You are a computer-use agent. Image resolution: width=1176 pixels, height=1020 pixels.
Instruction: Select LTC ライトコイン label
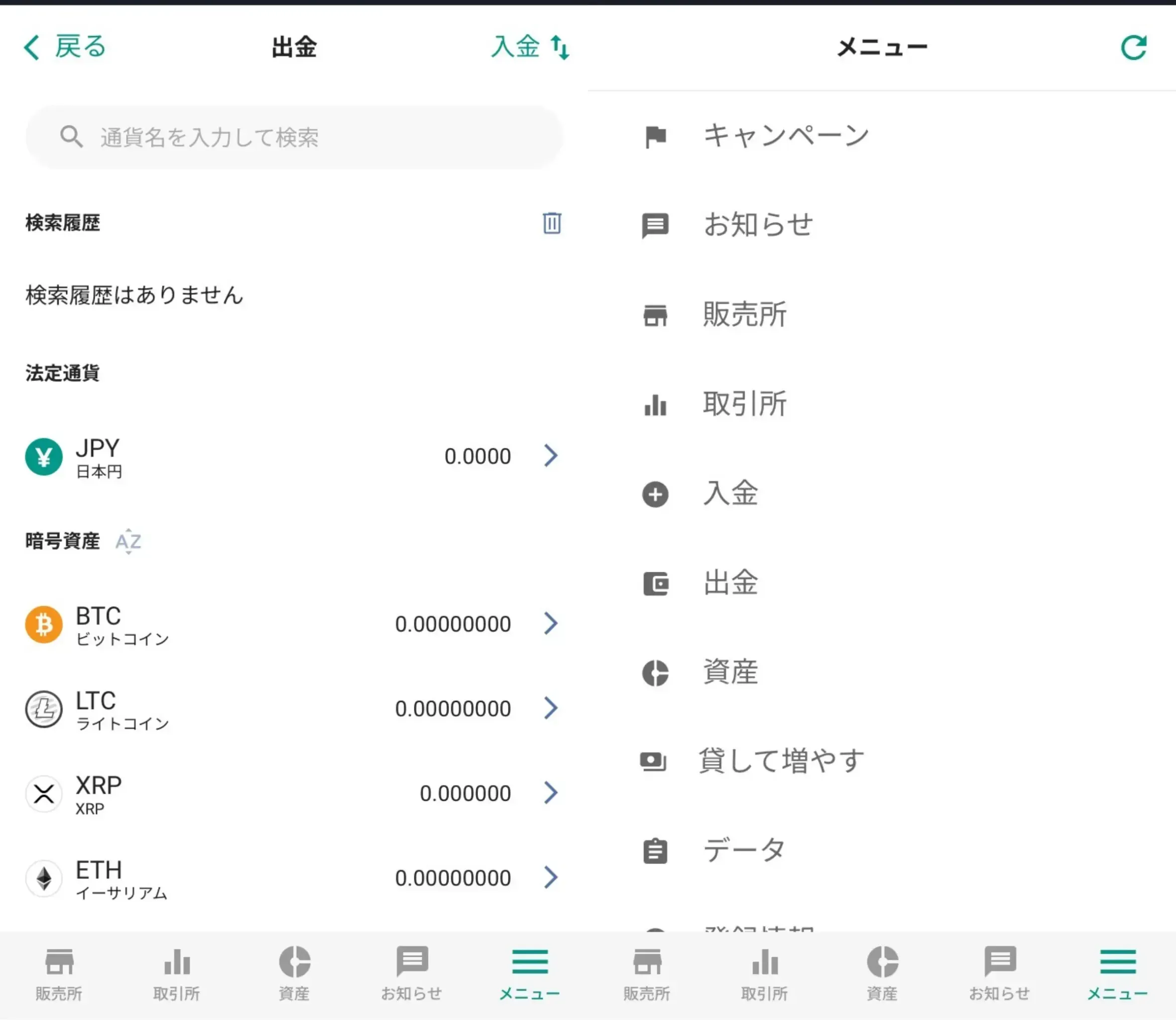(122, 710)
